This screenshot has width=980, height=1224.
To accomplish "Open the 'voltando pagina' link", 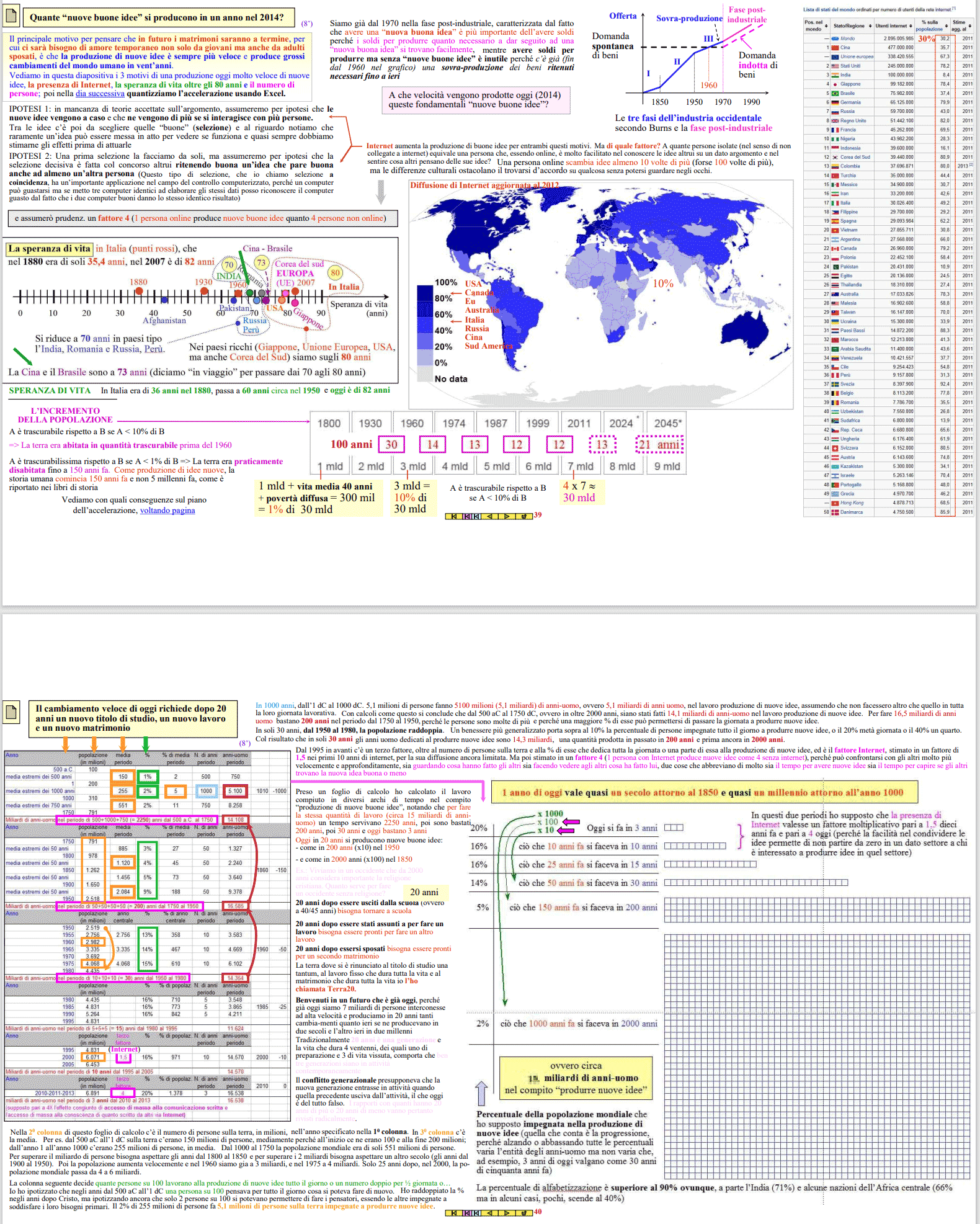I will click(167, 511).
